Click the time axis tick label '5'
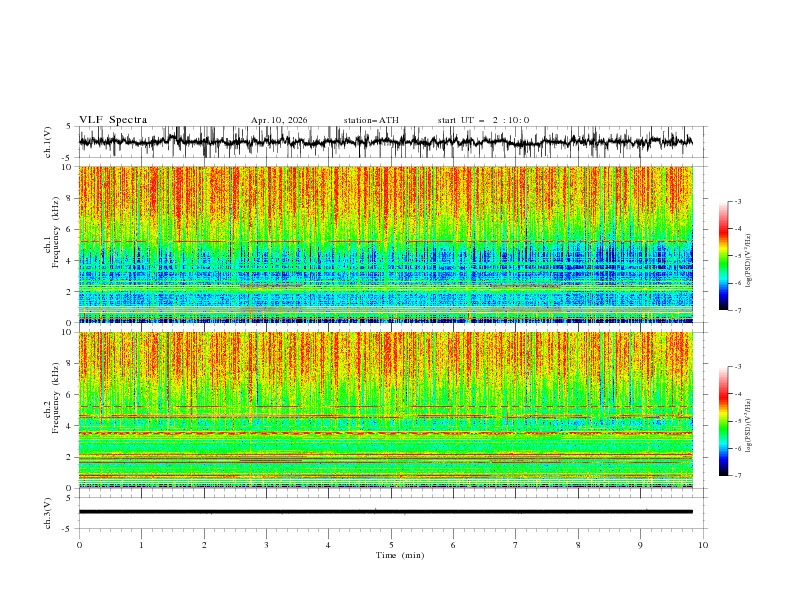Viewport: 792px width, 612px height. click(391, 545)
